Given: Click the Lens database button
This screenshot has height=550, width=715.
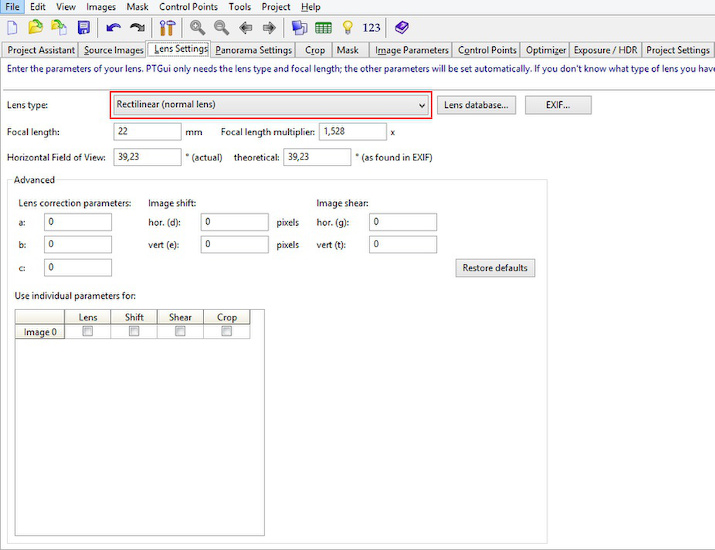Looking at the screenshot, I should point(476,104).
